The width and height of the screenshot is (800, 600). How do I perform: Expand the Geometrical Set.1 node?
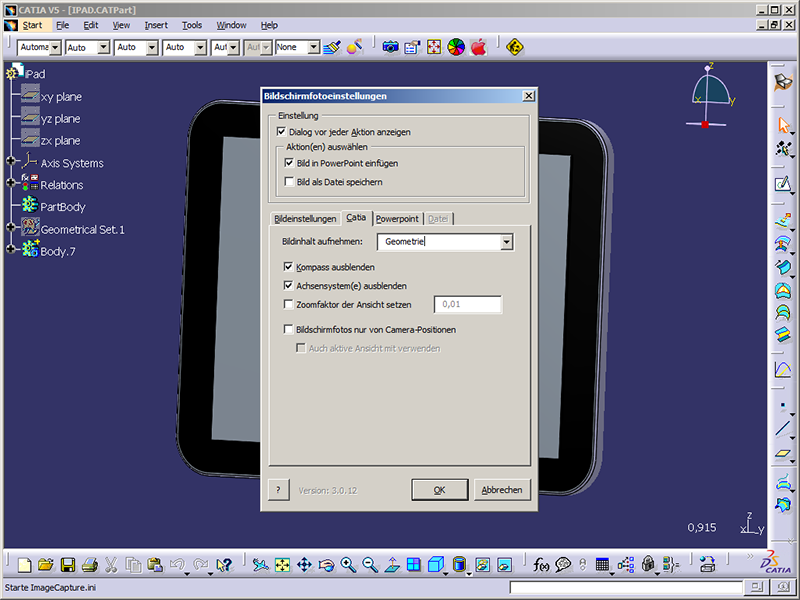click(x=10, y=227)
